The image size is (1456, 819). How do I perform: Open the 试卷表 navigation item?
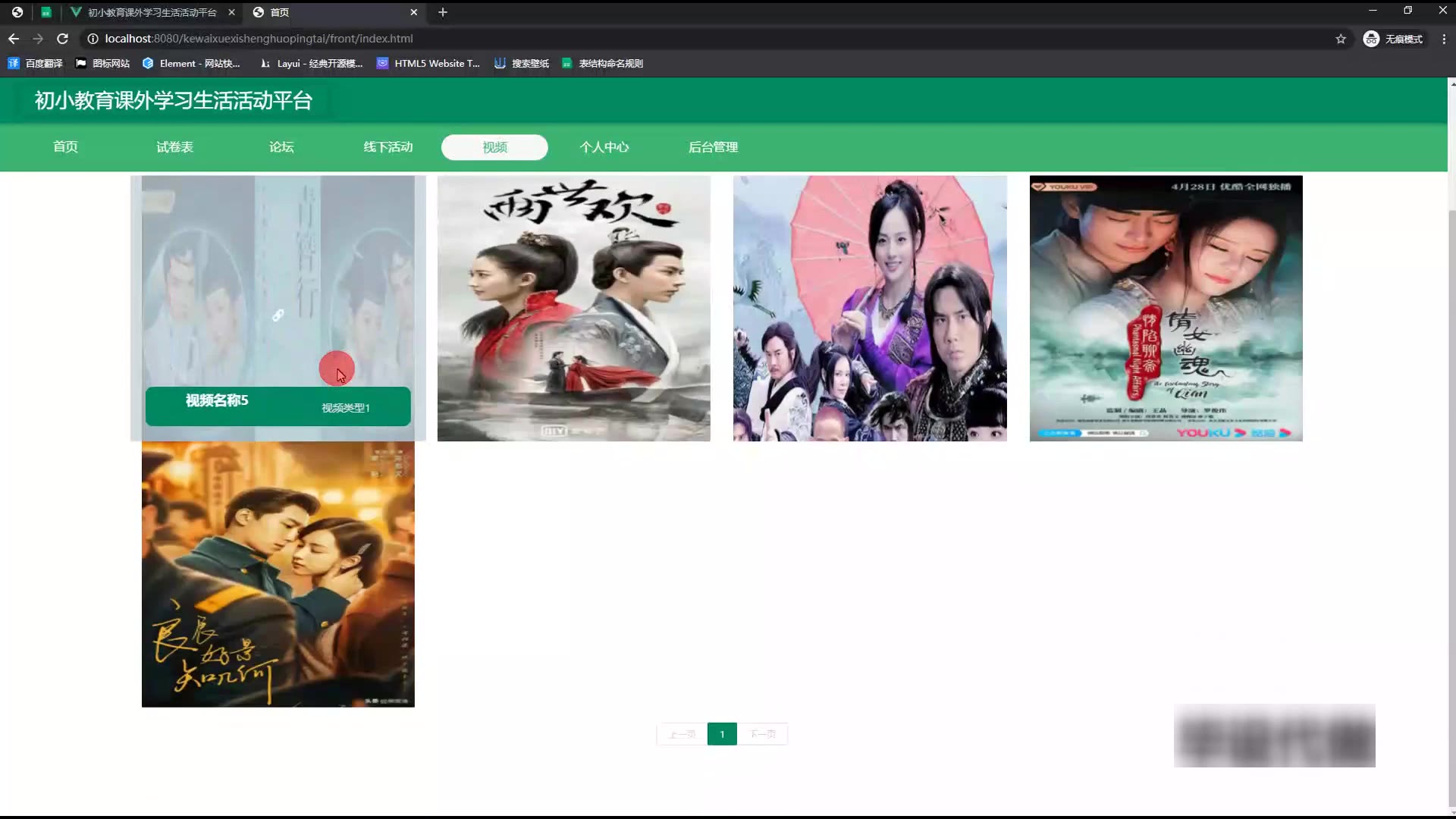174,147
